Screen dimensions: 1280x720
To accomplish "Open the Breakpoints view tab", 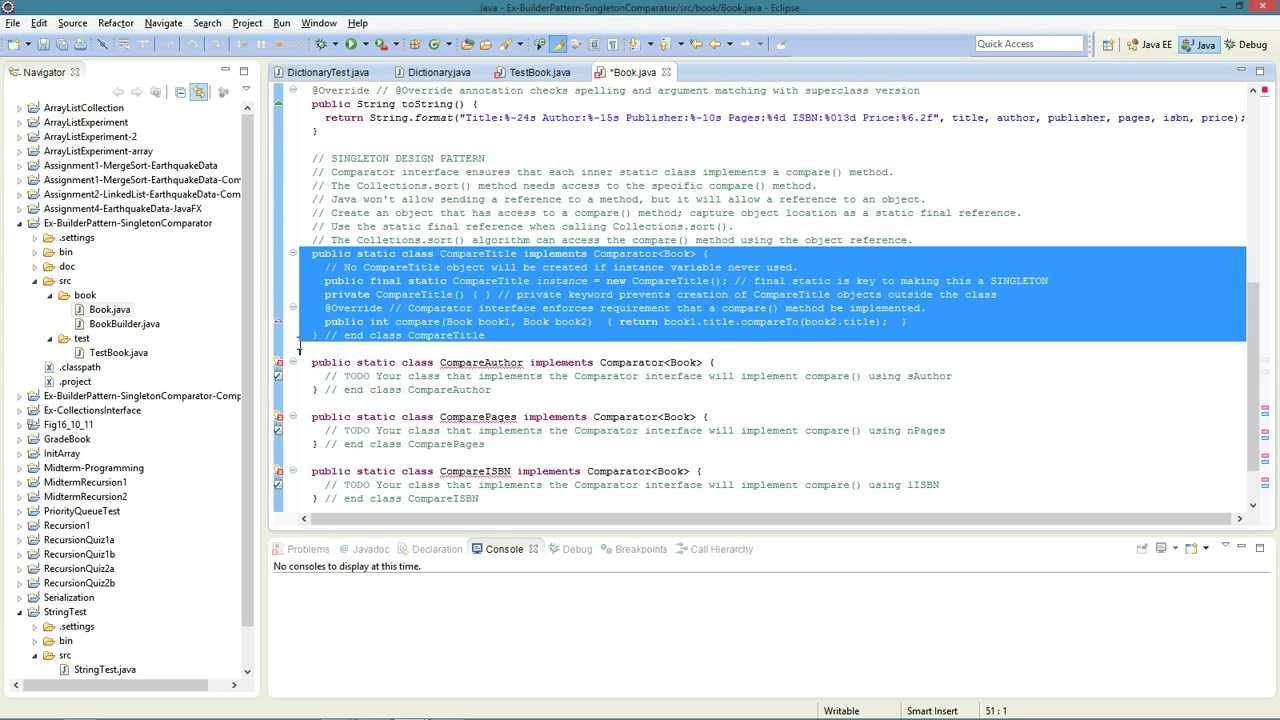I will coord(634,549).
